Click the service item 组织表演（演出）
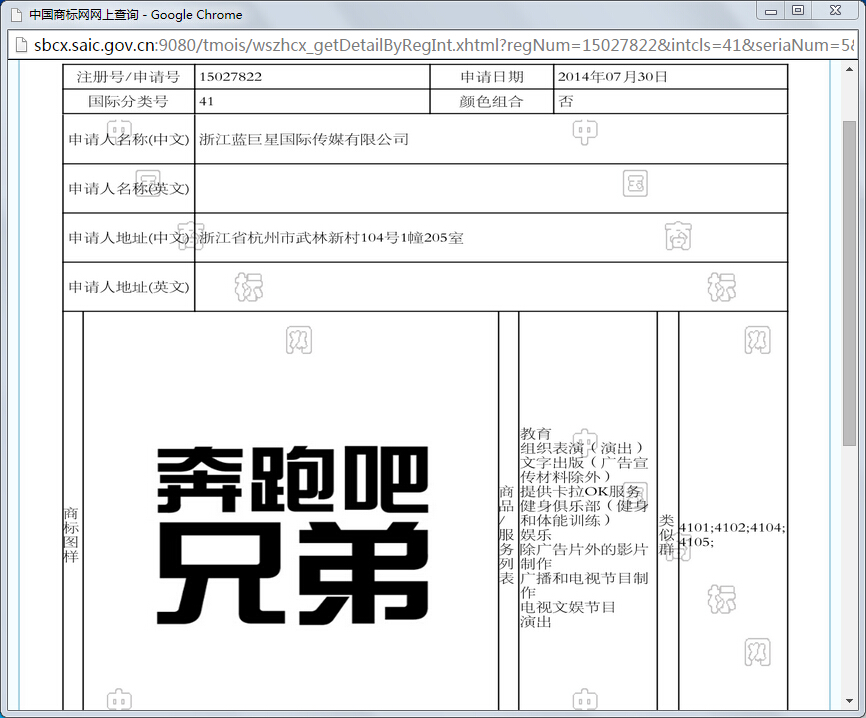 (x=582, y=448)
